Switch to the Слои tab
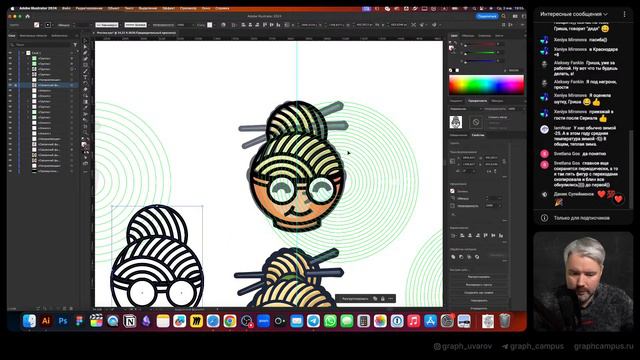This screenshot has width=640, height=360. point(12,36)
